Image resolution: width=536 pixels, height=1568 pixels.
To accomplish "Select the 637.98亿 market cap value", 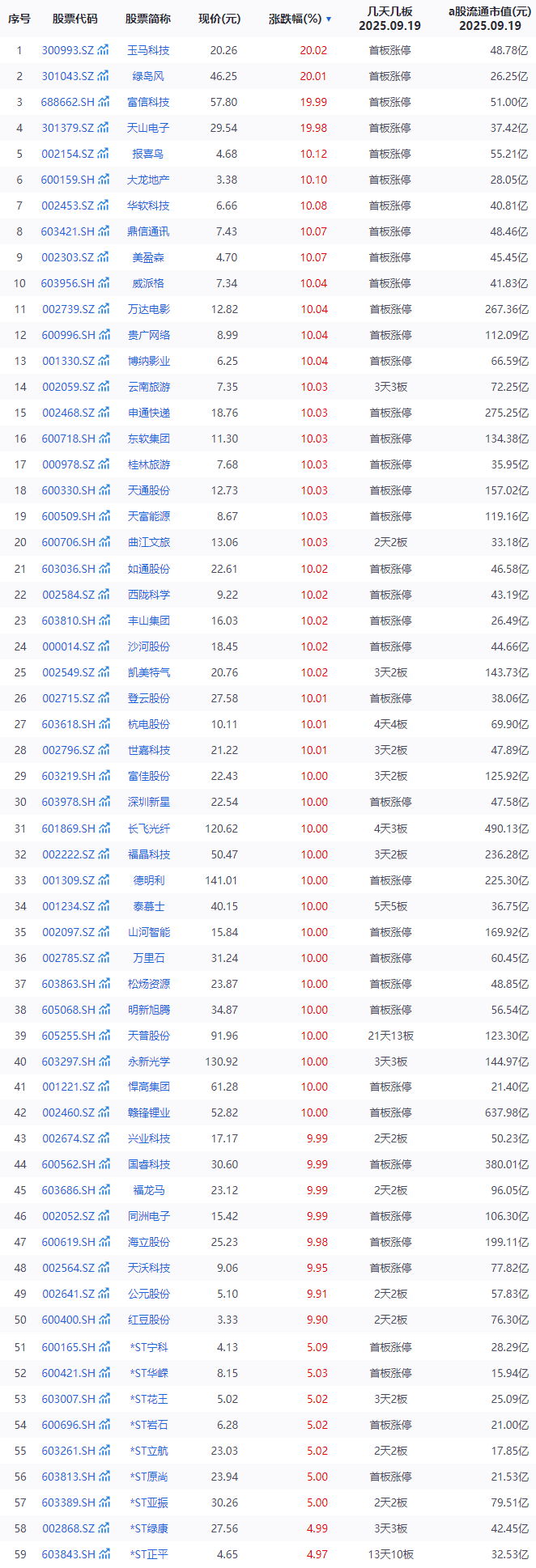I will pyautogui.click(x=508, y=1112).
